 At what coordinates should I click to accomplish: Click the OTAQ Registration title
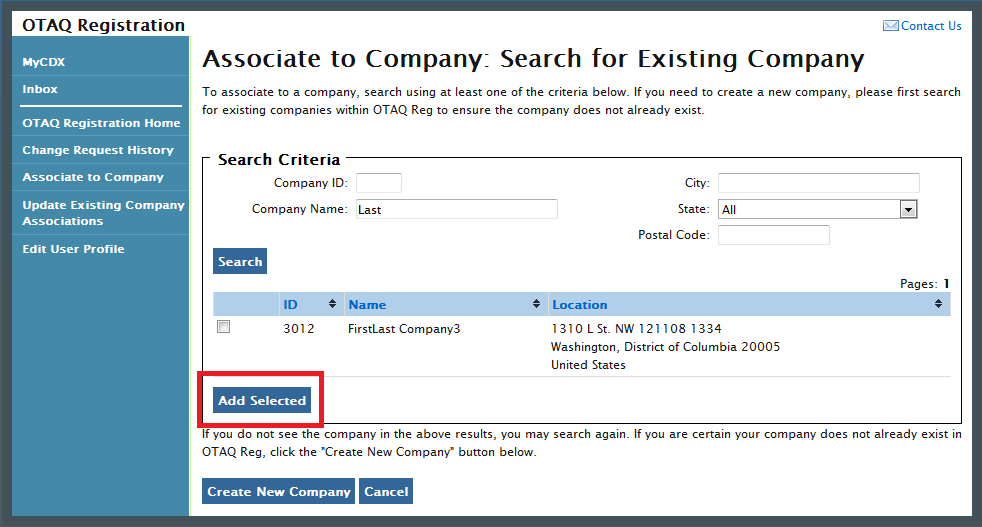pyautogui.click(x=103, y=25)
